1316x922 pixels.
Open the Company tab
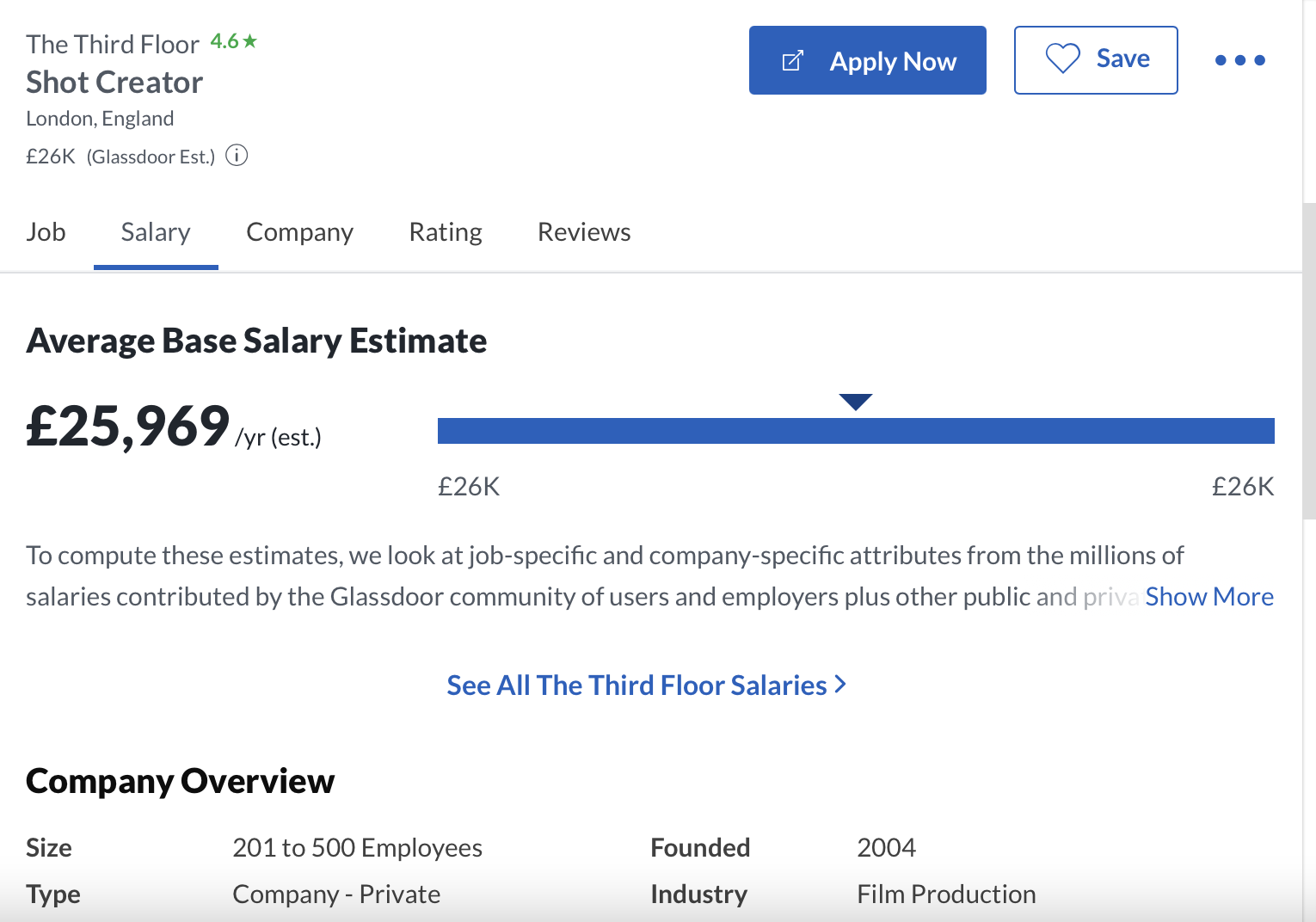point(299,232)
